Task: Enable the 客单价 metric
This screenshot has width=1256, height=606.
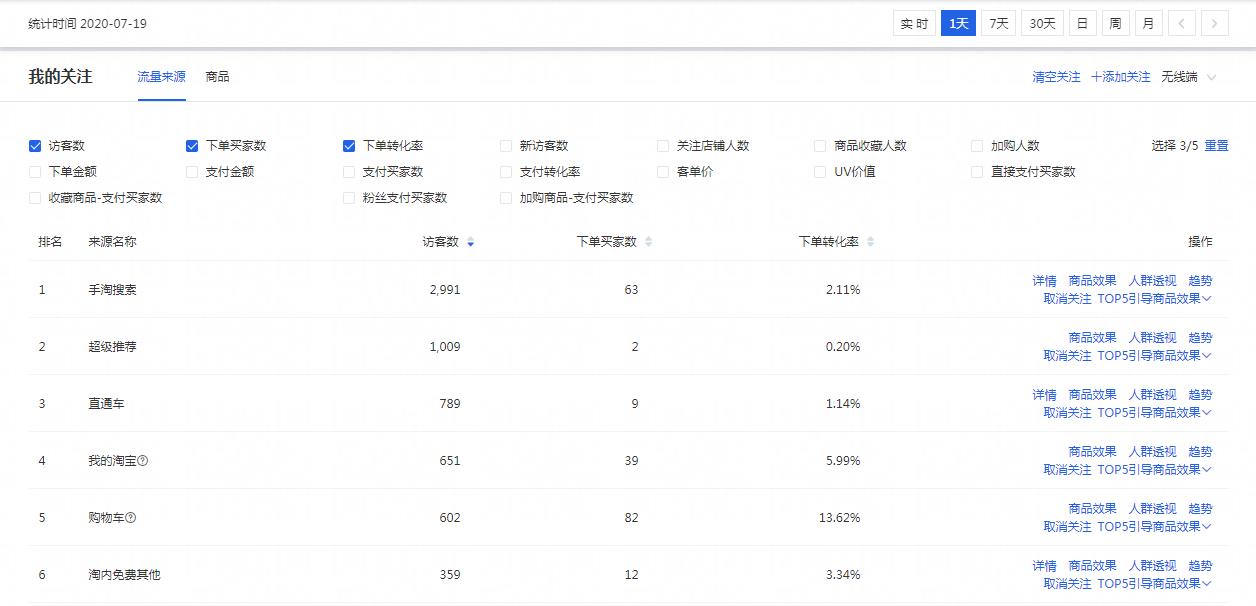Action: (x=663, y=171)
